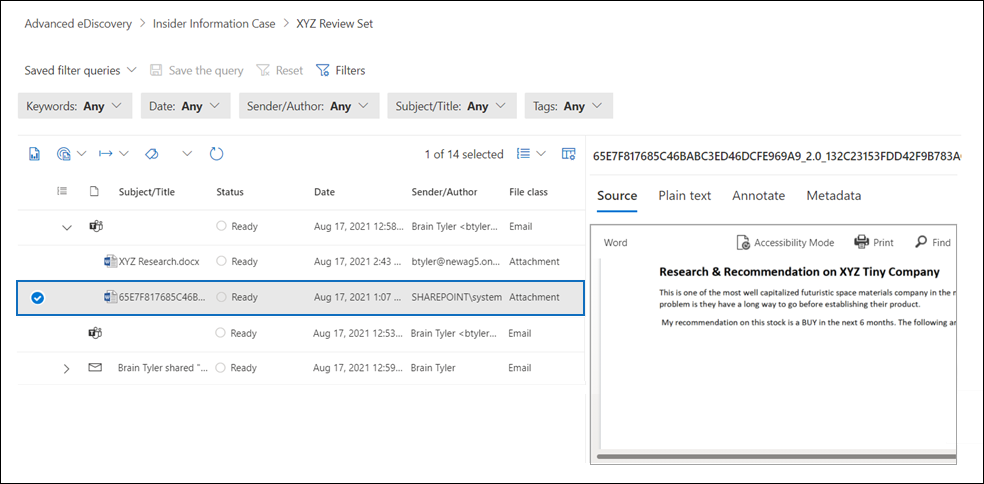Click the Find magnifier icon
The width and height of the screenshot is (984, 484).
(x=921, y=242)
